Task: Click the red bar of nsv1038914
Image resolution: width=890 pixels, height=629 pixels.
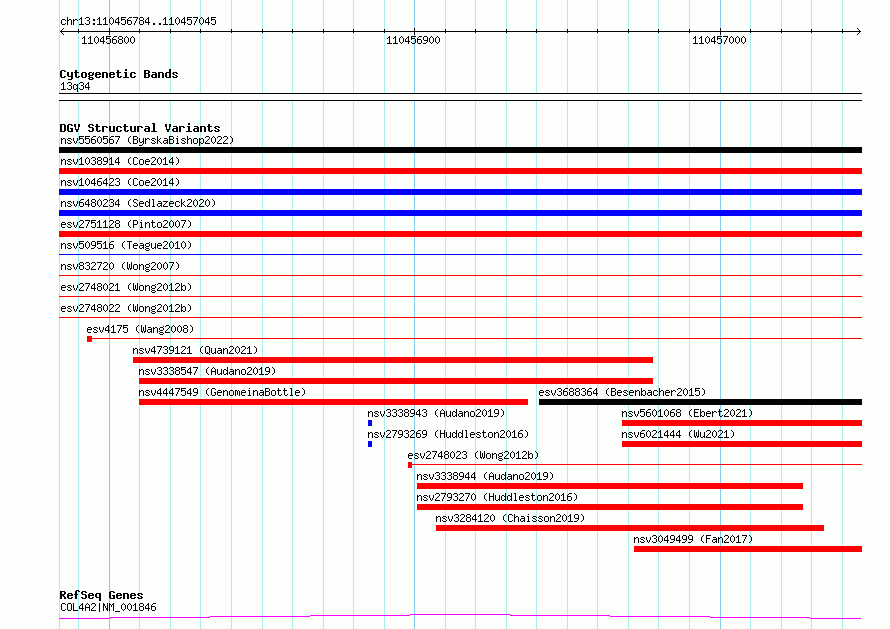Action: click(x=460, y=171)
